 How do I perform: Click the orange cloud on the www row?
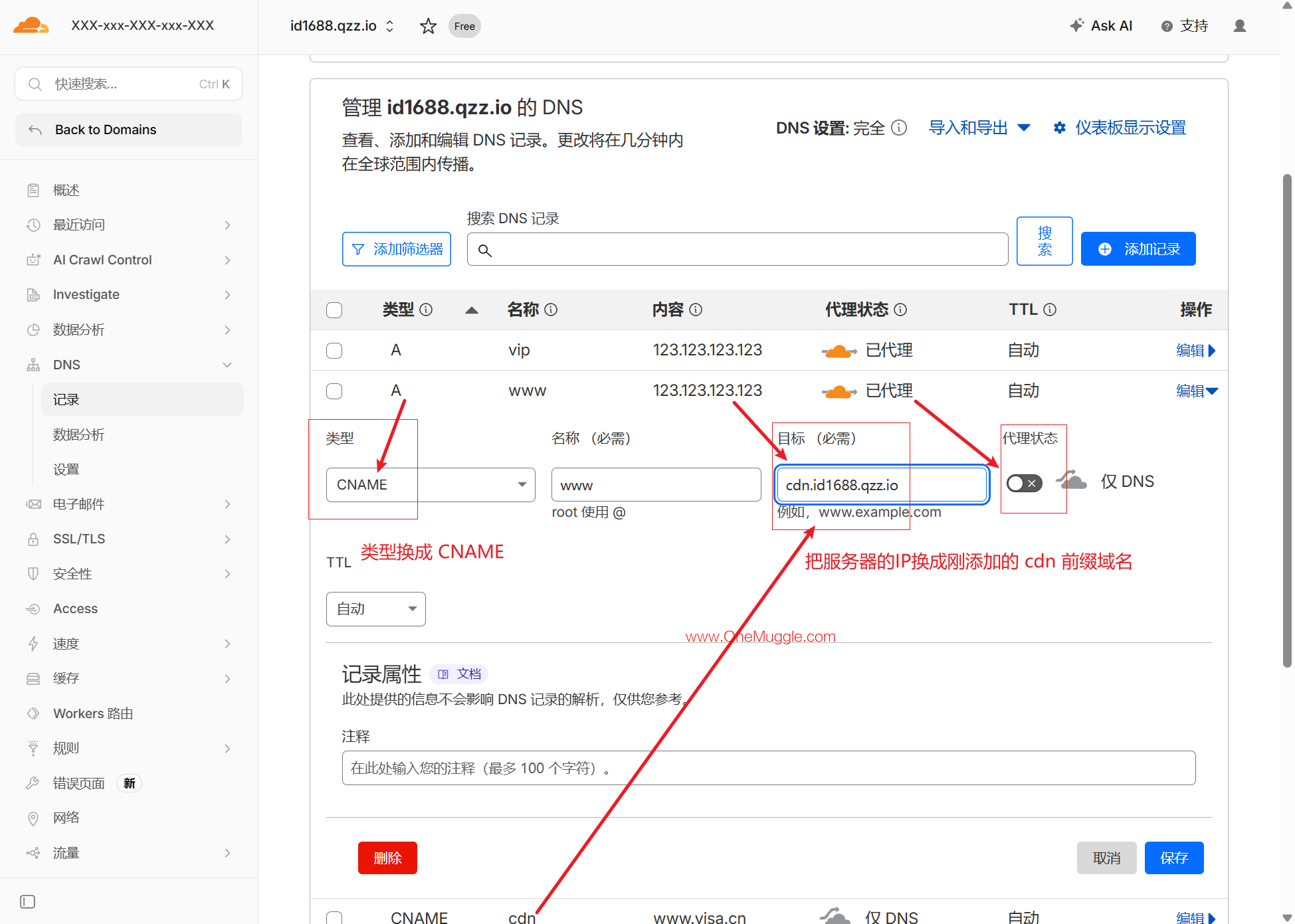click(839, 391)
